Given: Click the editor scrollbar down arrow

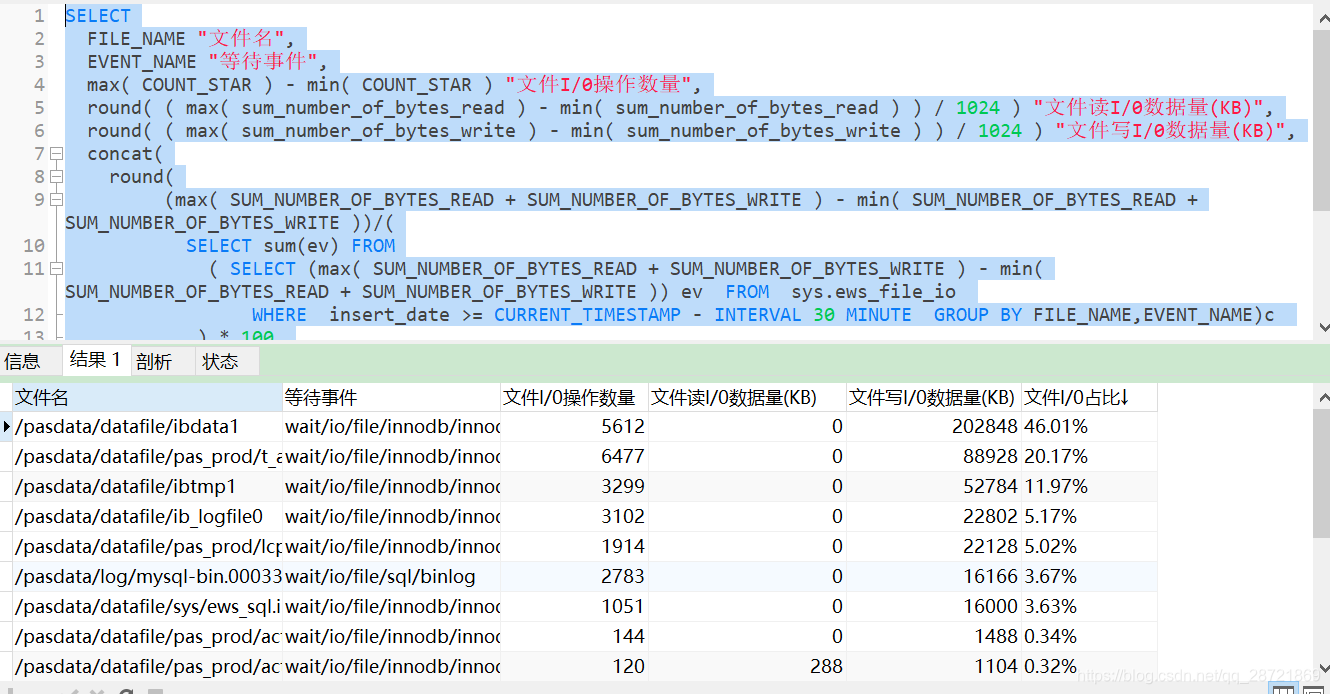Looking at the screenshot, I should tap(1322, 327).
